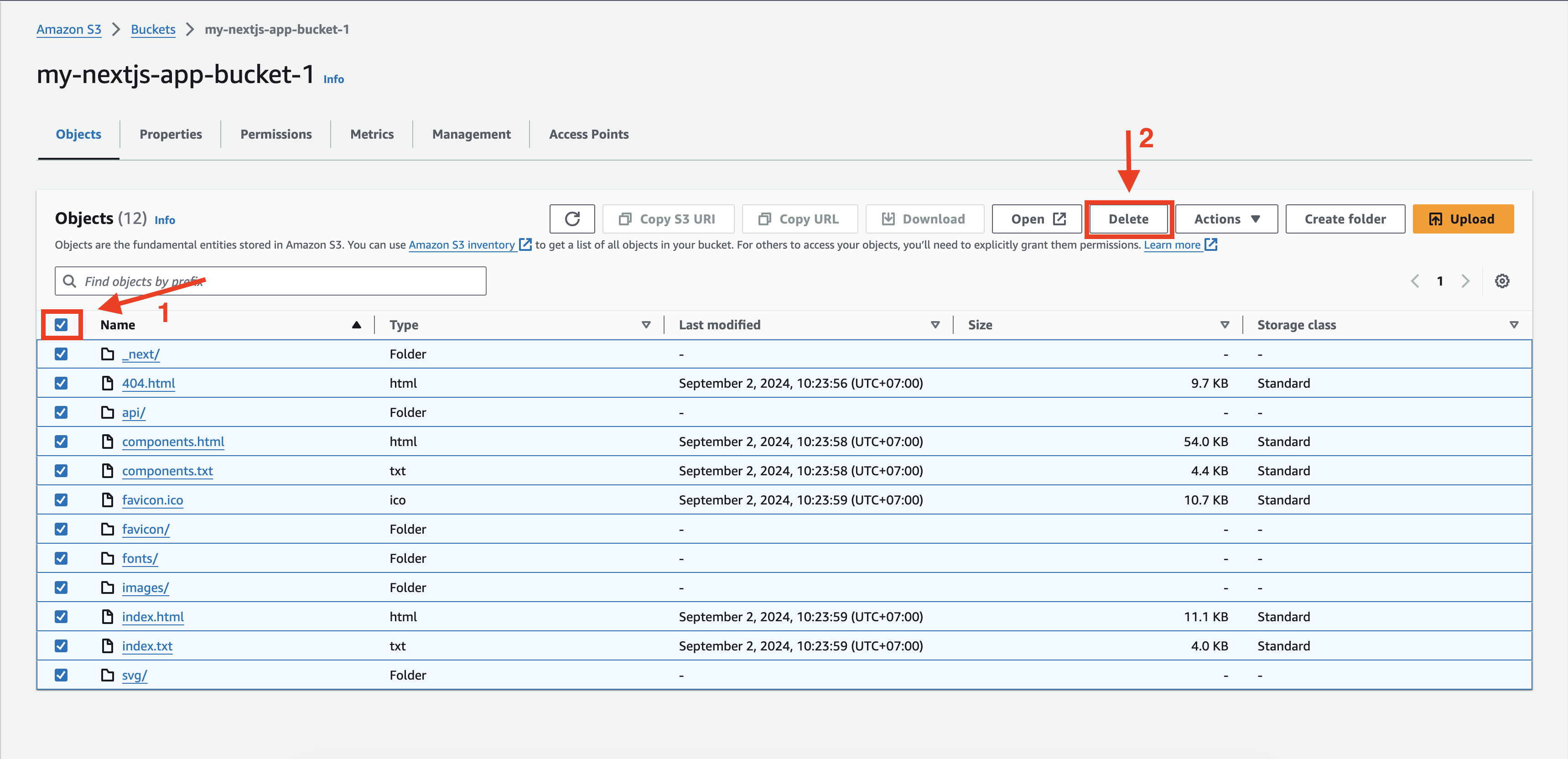The width and height of the screenshot is (1568, 759).
Task: Uncheck the favicon.ico checkbox
Action: click(x=62, y=500)
